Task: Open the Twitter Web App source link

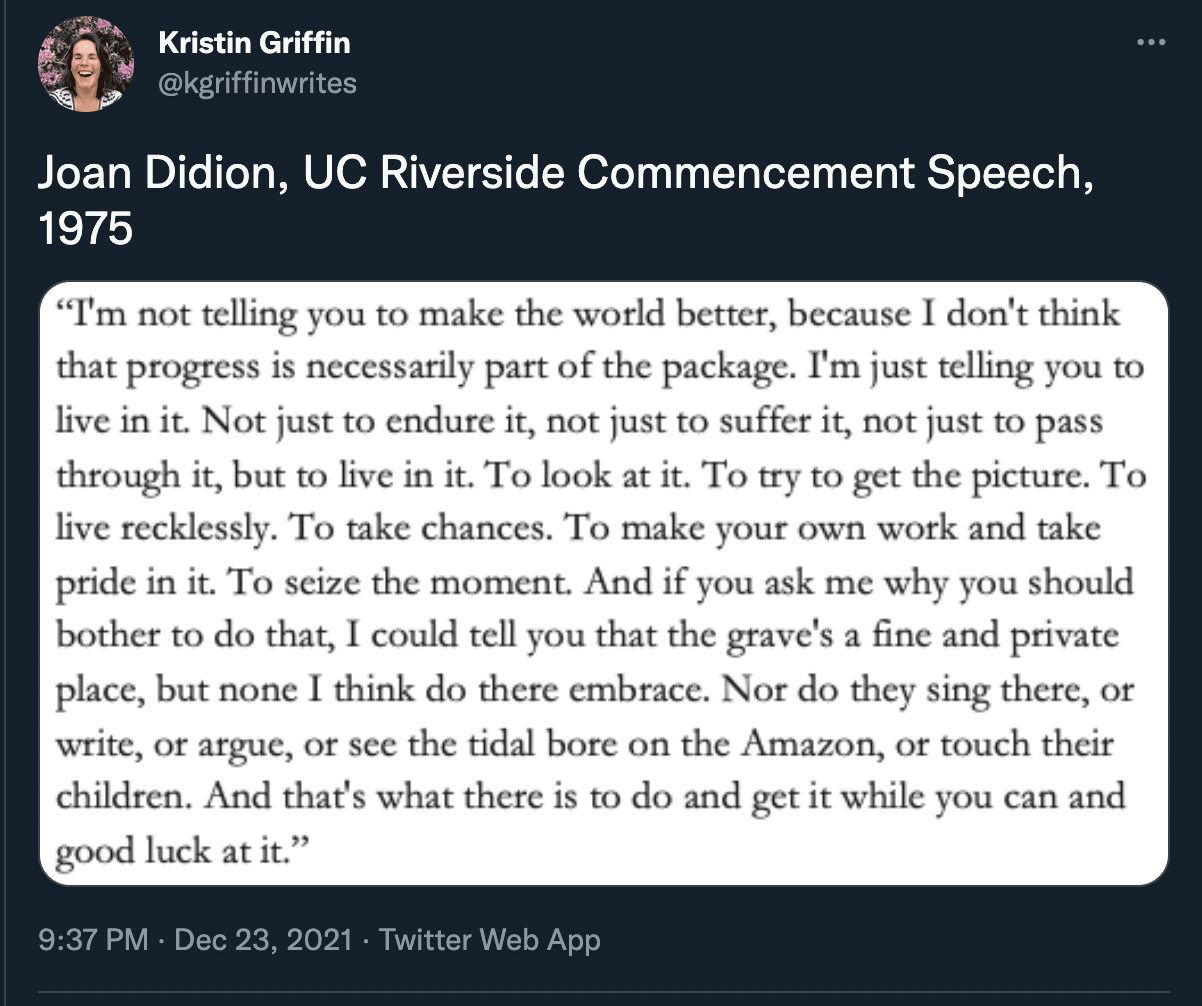Action: pyautogui.click(x=489, y=940)
